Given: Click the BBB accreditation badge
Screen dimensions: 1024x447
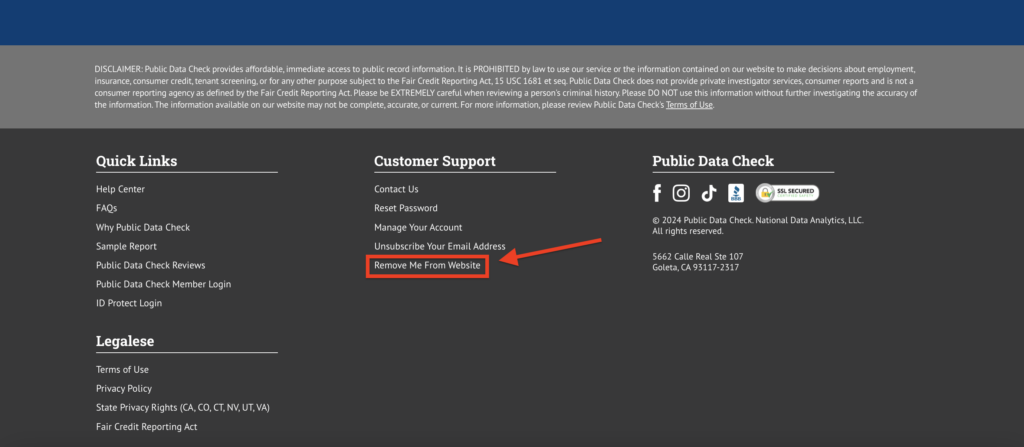Looking at the screenshot, I should 736,193.
